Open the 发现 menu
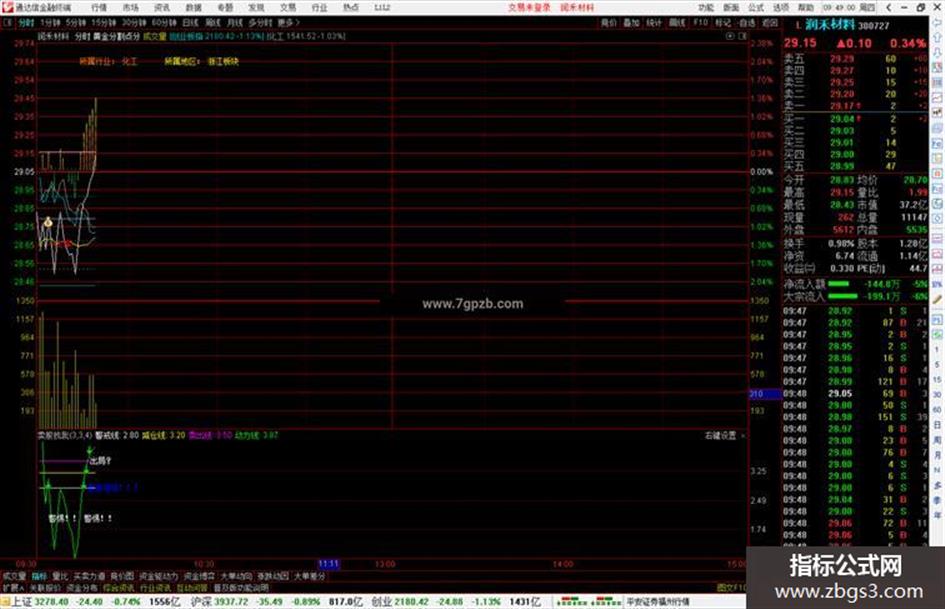The width and height of the screenshot is (945, 609). click(x=256, y=7)
